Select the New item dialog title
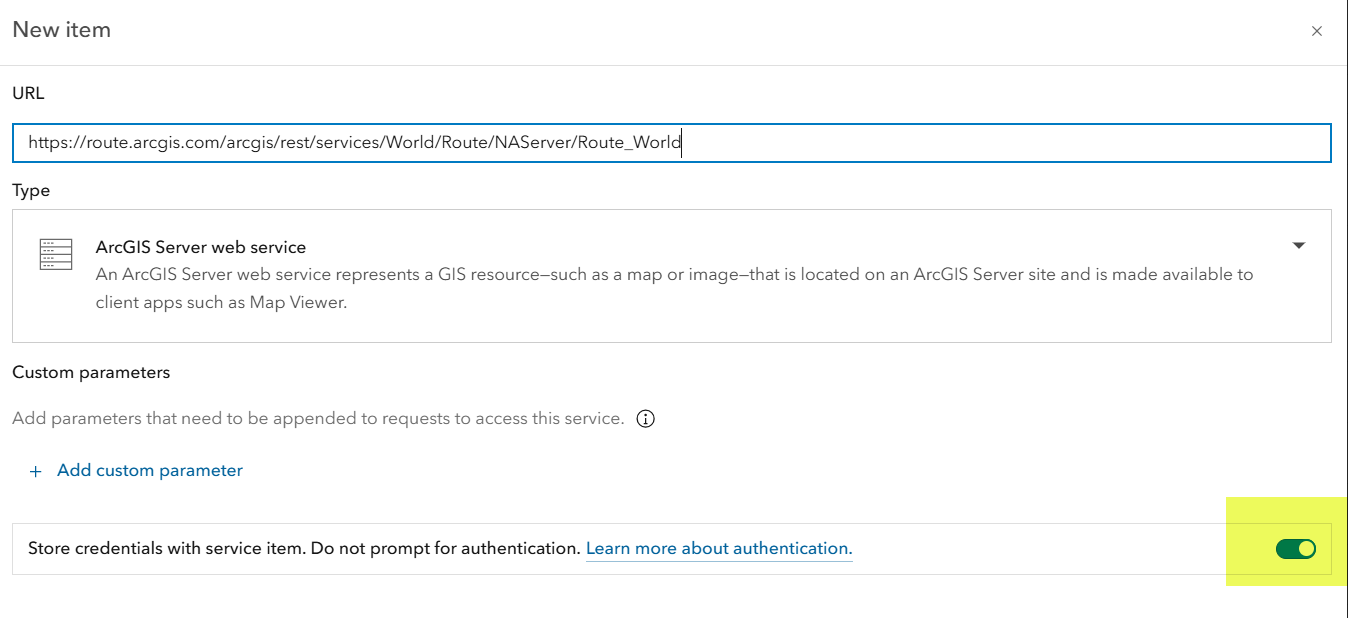This screenshot has height=618, width=1348. (x=61, y=30)
